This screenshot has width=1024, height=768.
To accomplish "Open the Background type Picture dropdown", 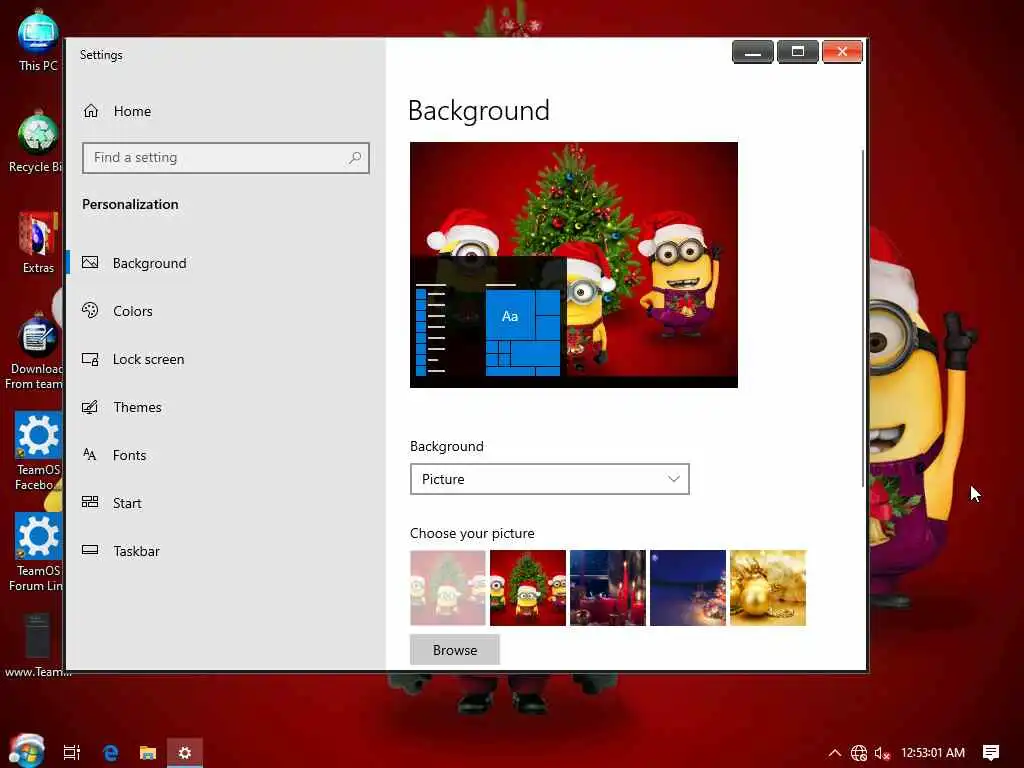I will (550, 479).
